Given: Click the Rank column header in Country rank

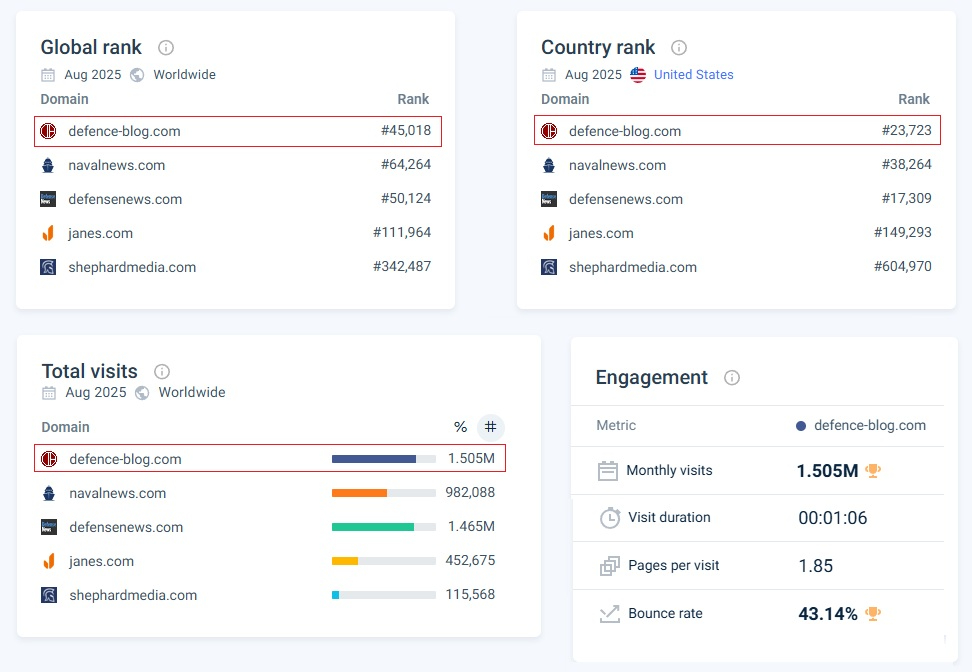Looking at the screenshot, I should coord(913,99).
